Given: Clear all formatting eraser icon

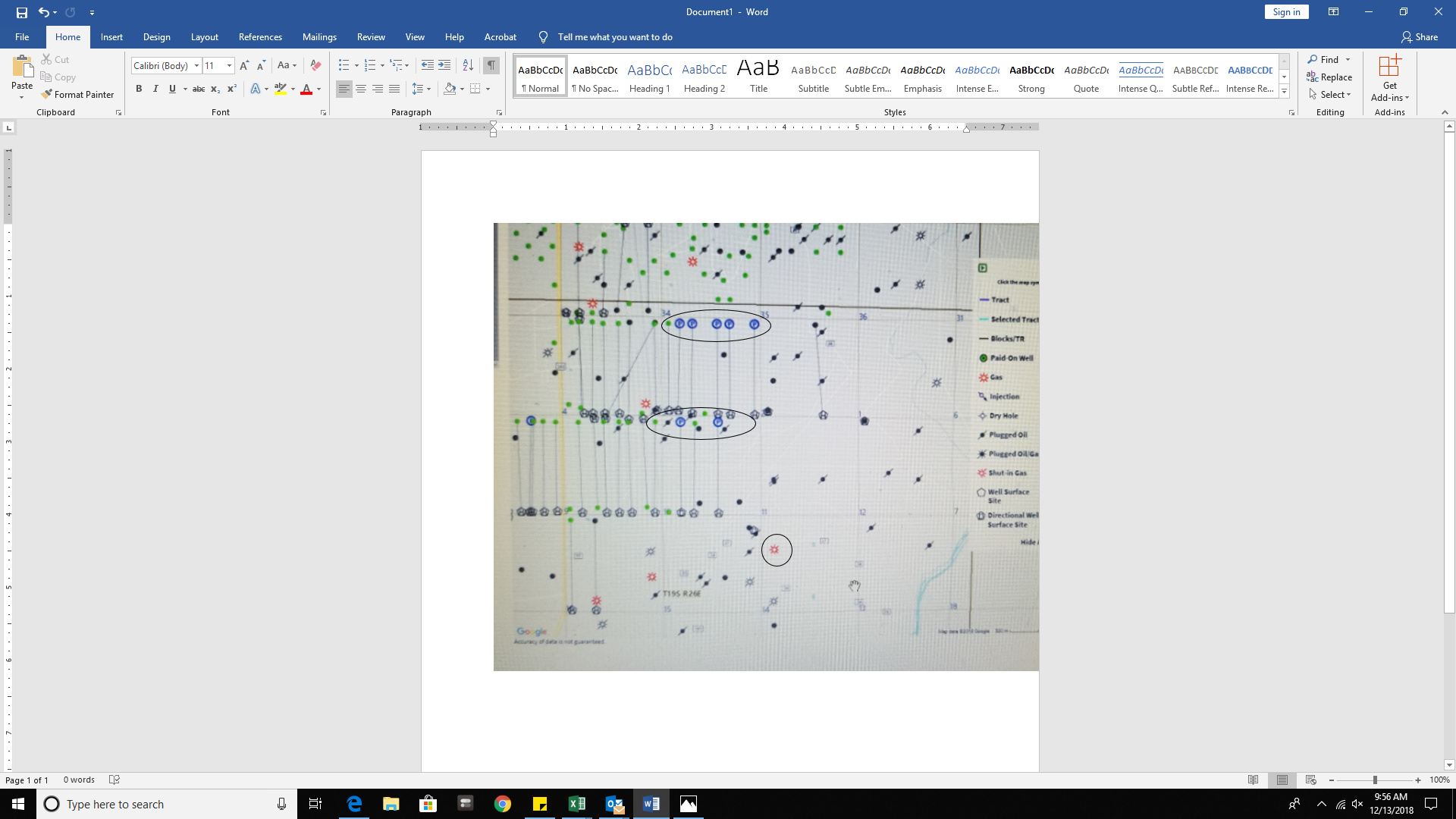Looking at the screenshot, I should [315, 65].
